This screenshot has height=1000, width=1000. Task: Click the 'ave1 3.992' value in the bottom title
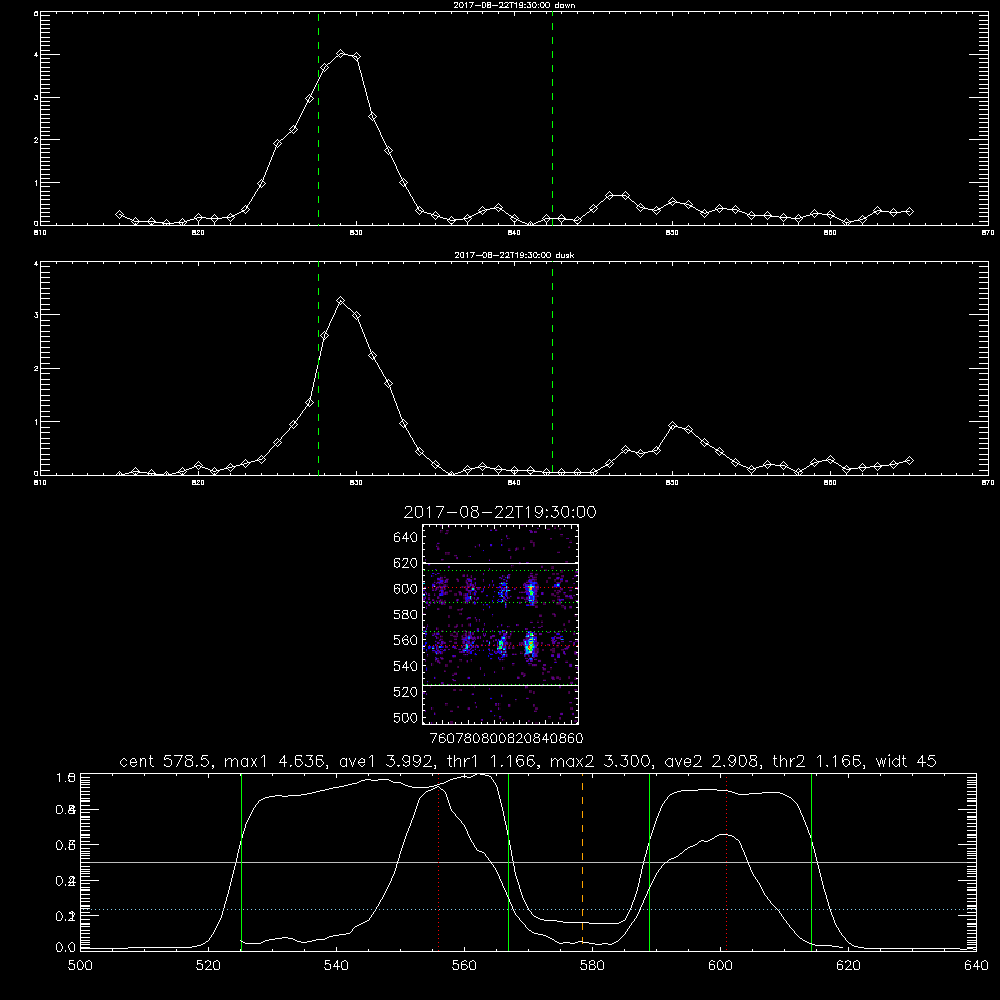pos(386,761)
